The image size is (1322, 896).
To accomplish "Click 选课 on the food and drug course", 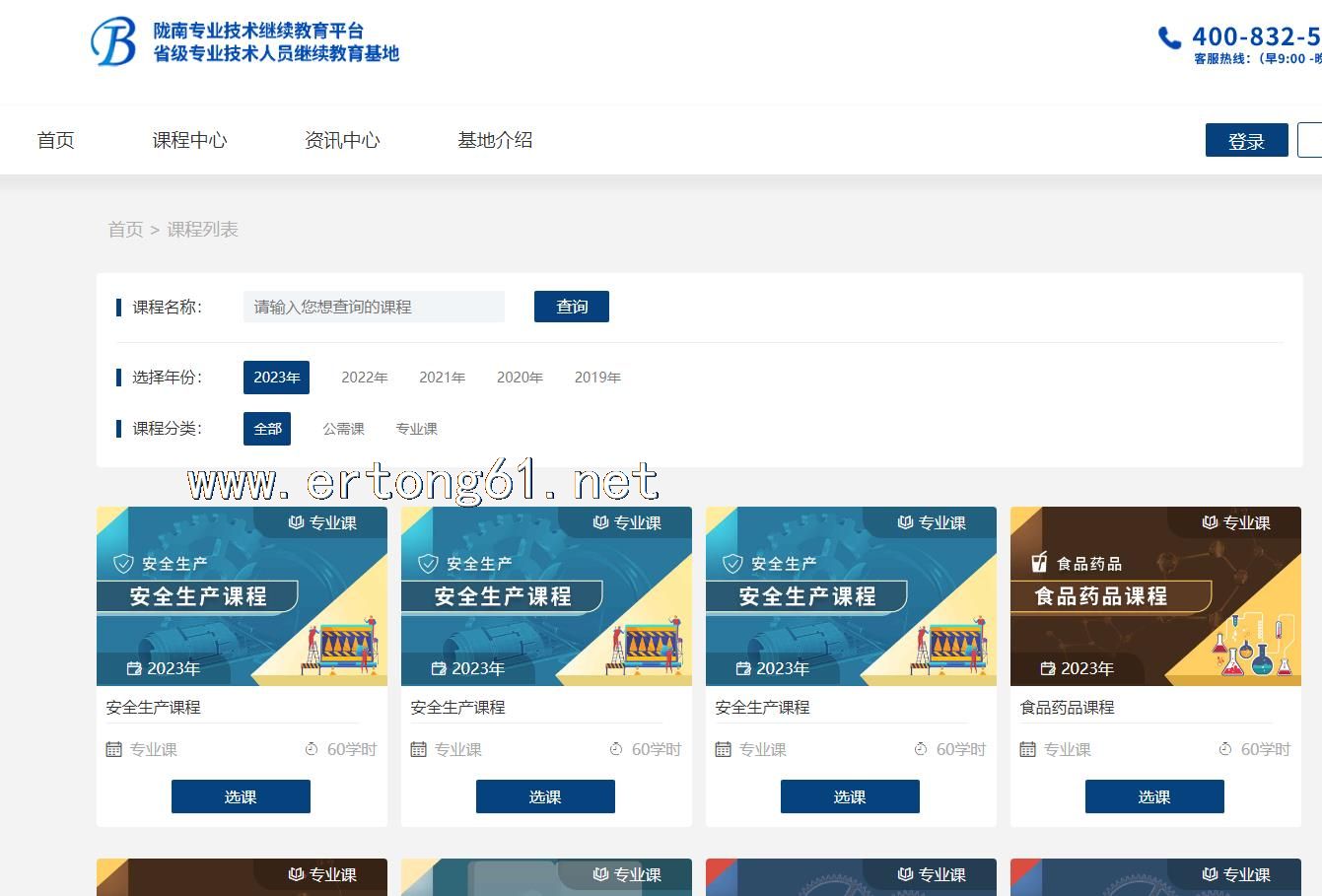I will coord(1153,796).
